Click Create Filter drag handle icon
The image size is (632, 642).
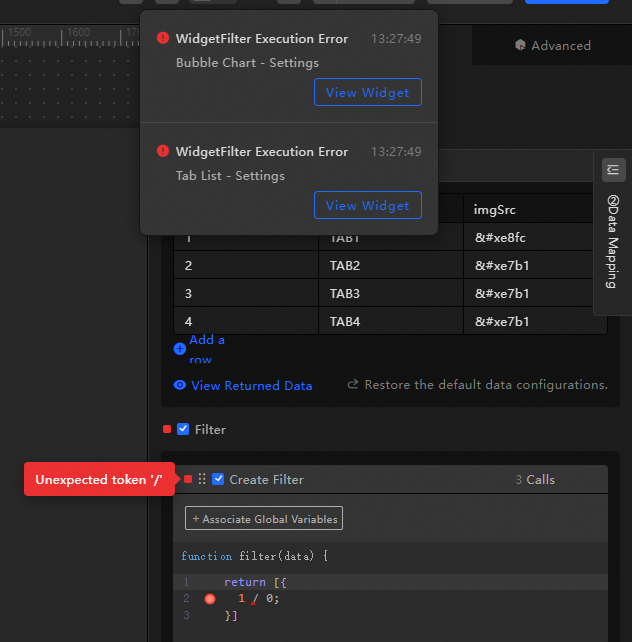[202, 479]
